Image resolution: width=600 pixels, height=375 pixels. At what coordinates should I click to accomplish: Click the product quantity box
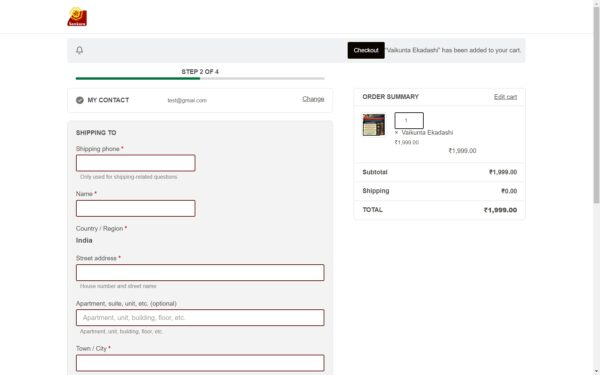click(409, 121)
